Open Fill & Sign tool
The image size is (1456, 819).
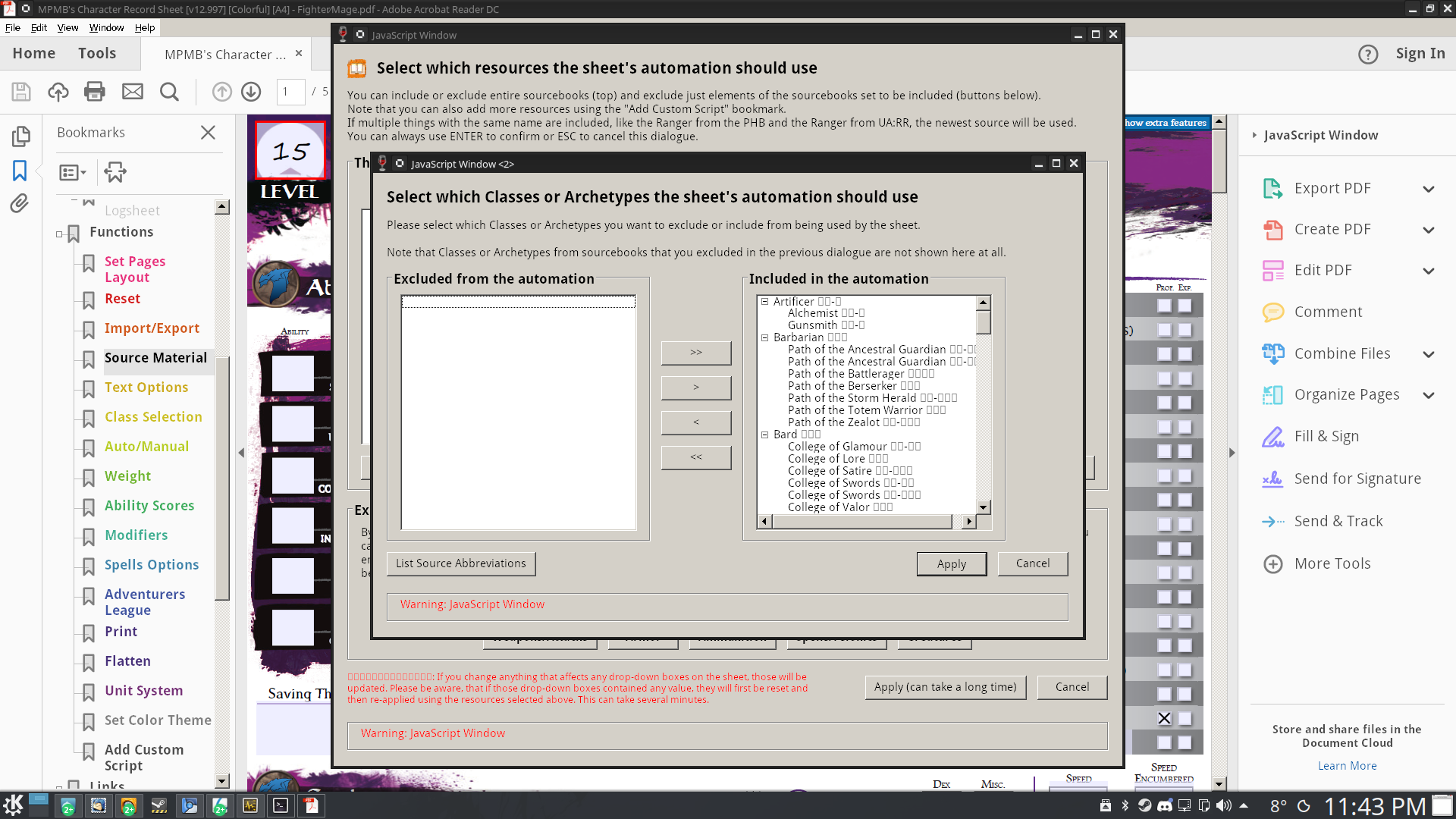(1326, 436)
